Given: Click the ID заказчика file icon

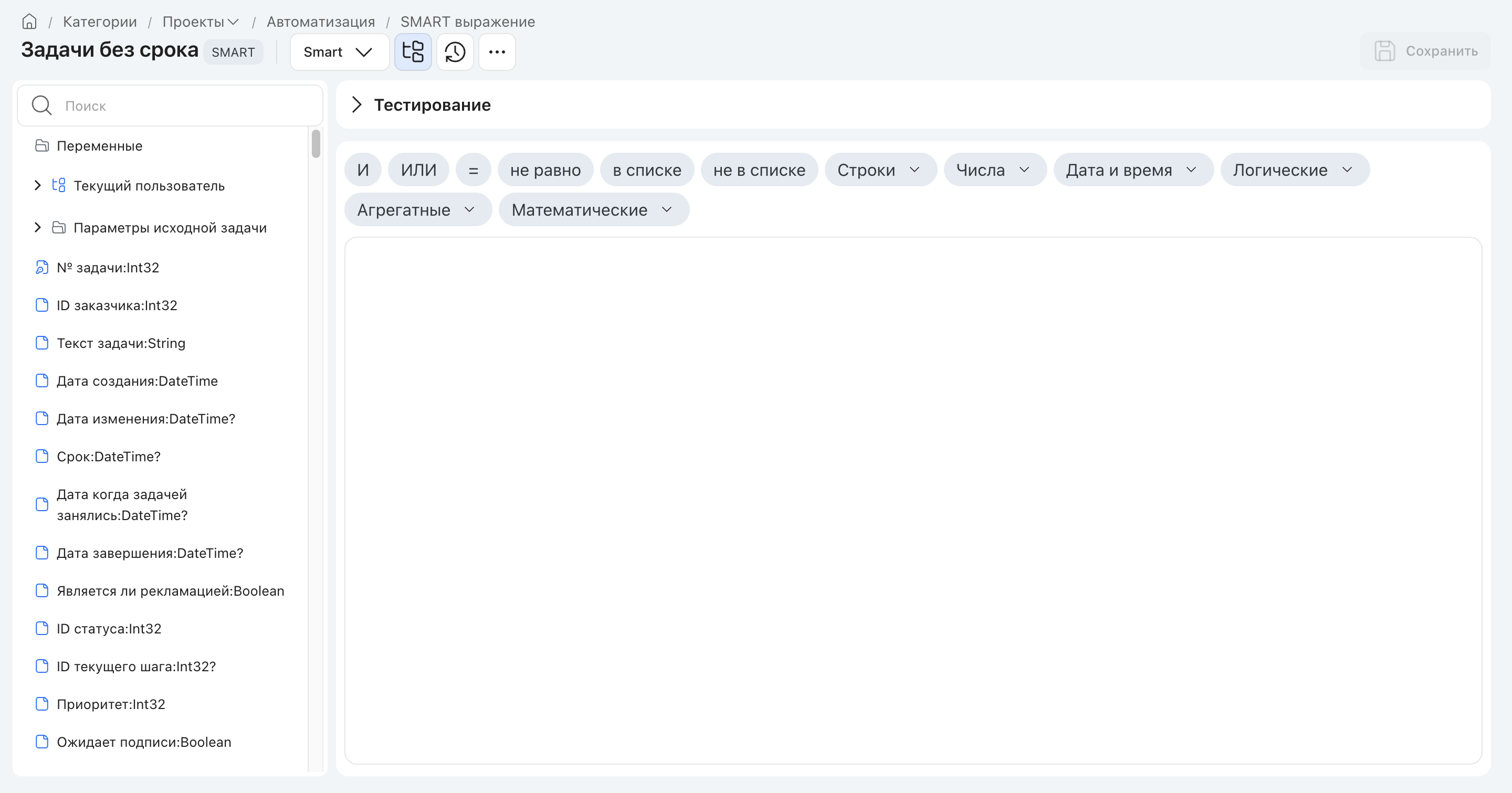Looking at the screenshot, I should click(41, 305).
